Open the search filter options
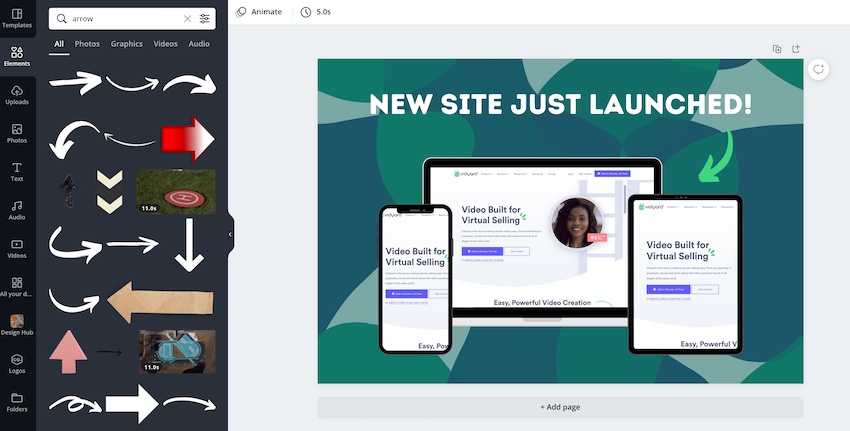850x431 pixels. coord(204,18)
